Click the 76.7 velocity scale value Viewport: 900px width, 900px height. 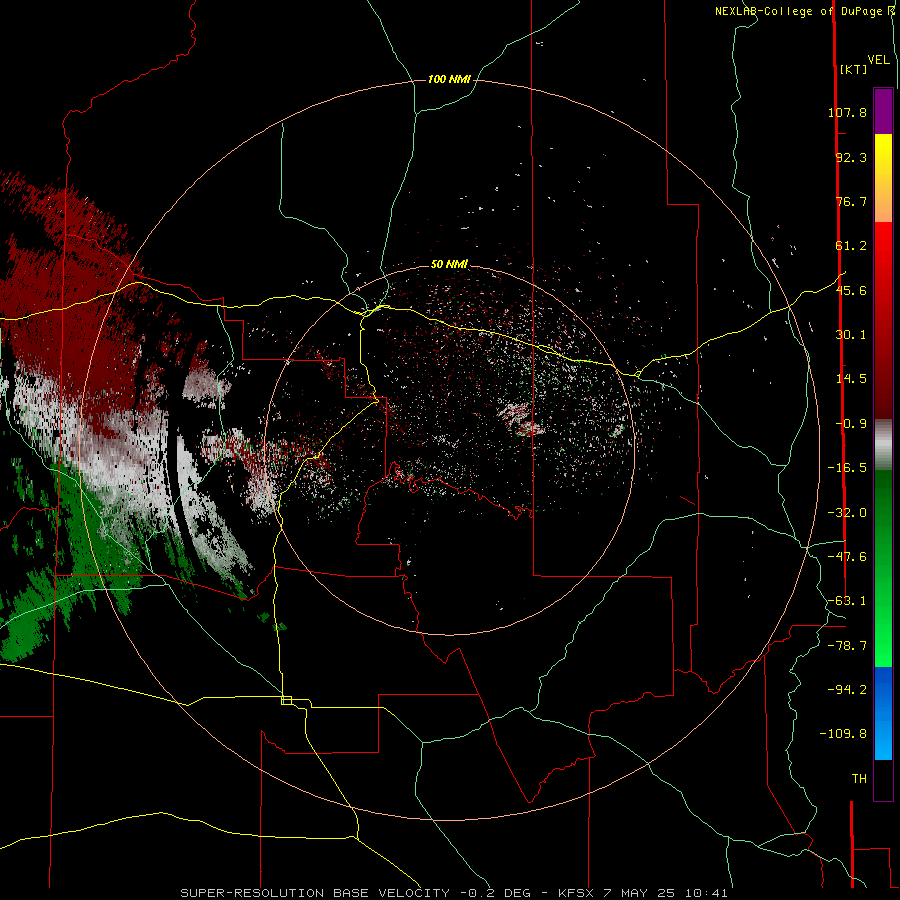[851, 201]
